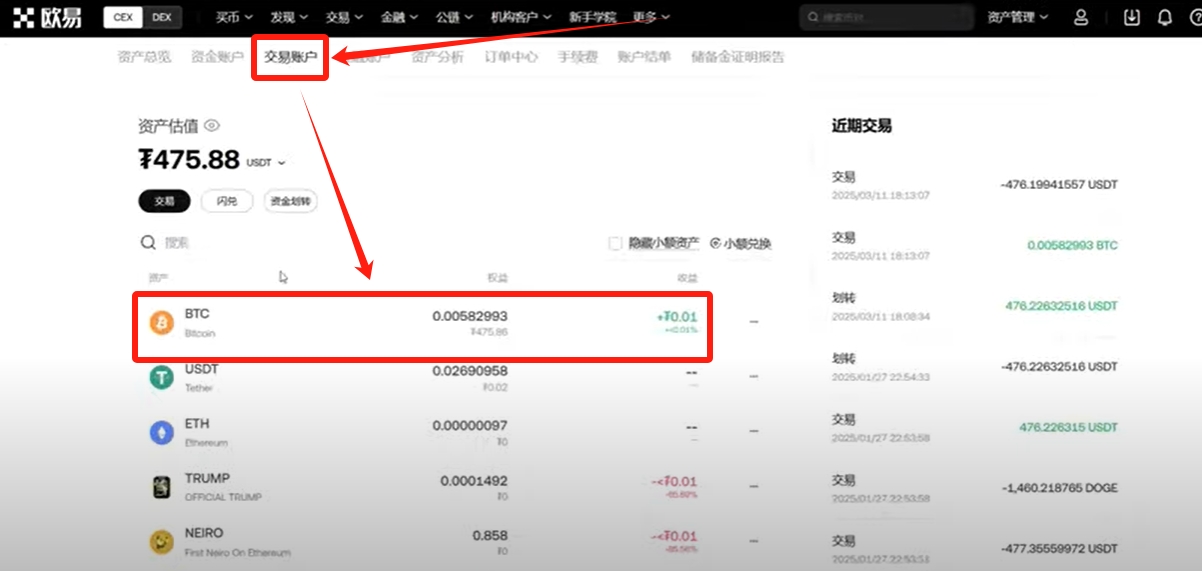The image size is (1202, 571).
Task: Click the 闪兑 button
Action: tap(226, 201)
